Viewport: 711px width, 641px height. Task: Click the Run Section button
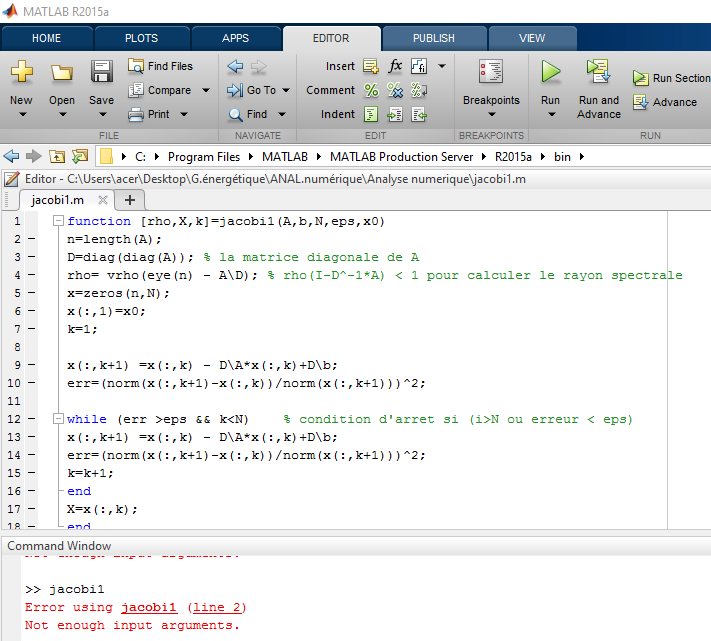click(672, 78)
